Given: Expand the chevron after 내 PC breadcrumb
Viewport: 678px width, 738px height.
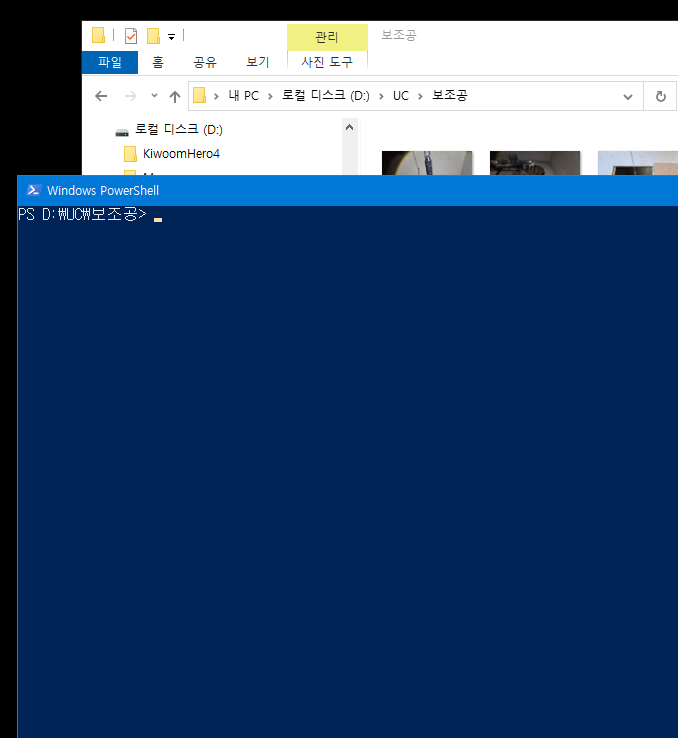Looking at the screenshot, I should [270, 96].
